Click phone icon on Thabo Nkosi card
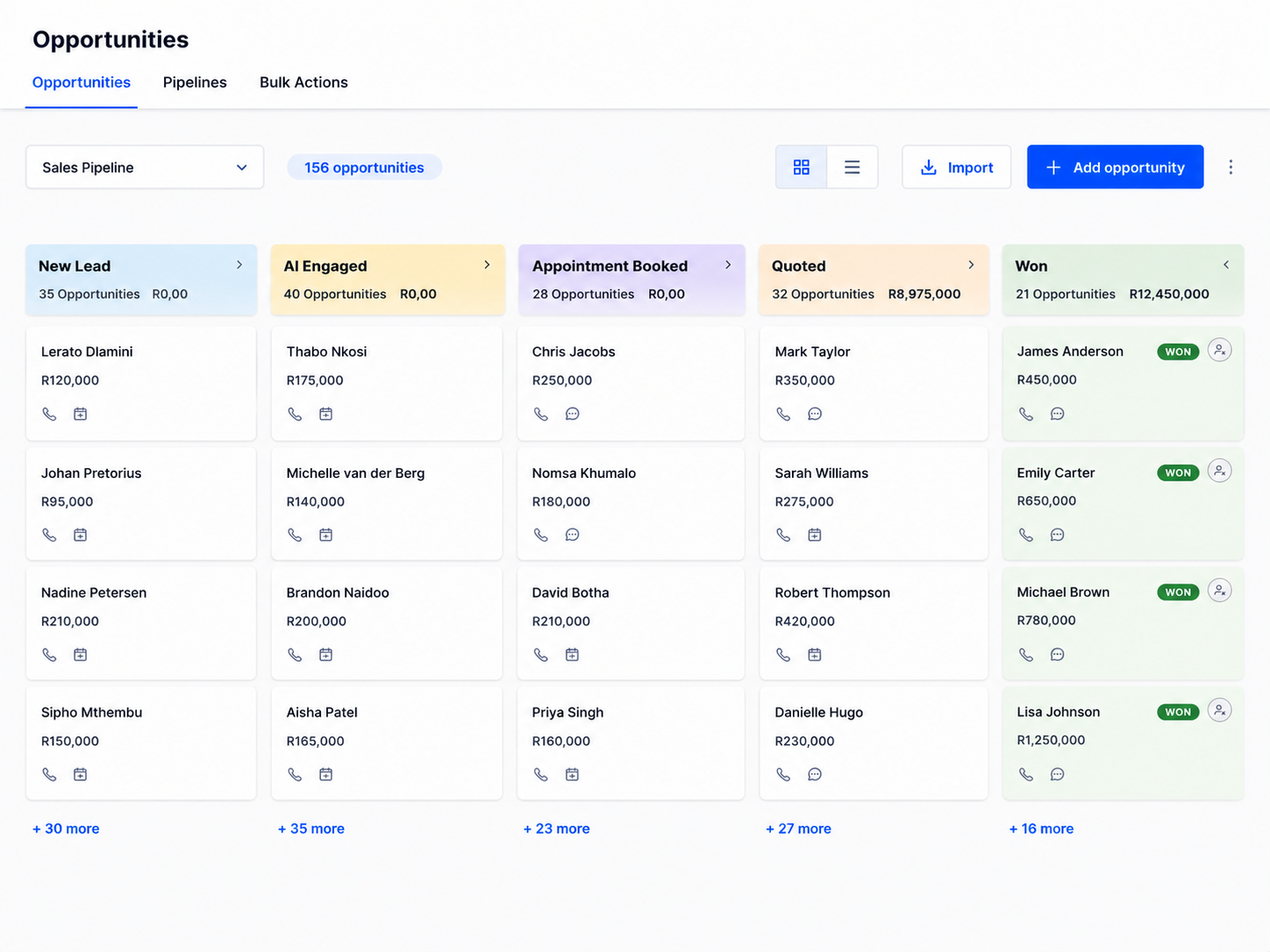1270x952 pixels. 295,414
